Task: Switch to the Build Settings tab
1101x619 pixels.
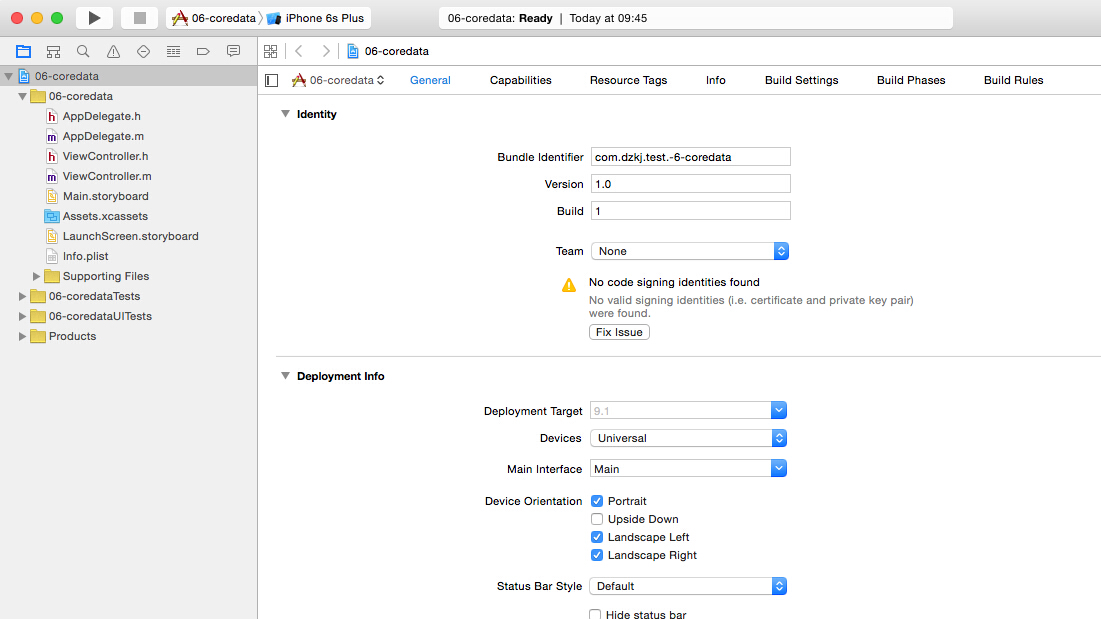Action: point(801,80)
